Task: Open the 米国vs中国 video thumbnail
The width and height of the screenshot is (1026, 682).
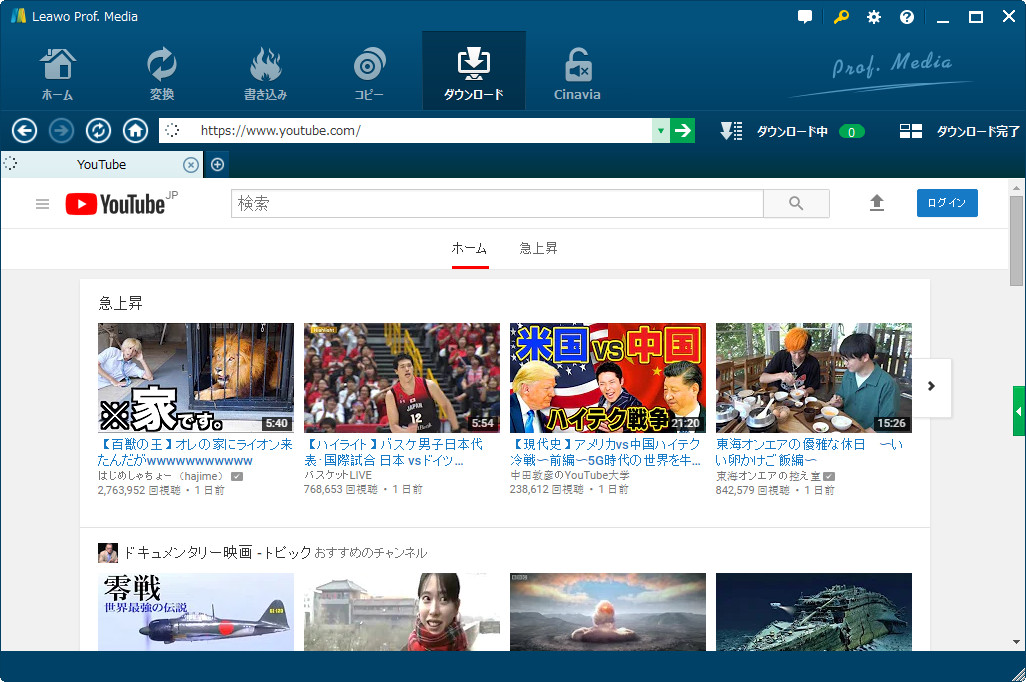Action: click(608, 378)
